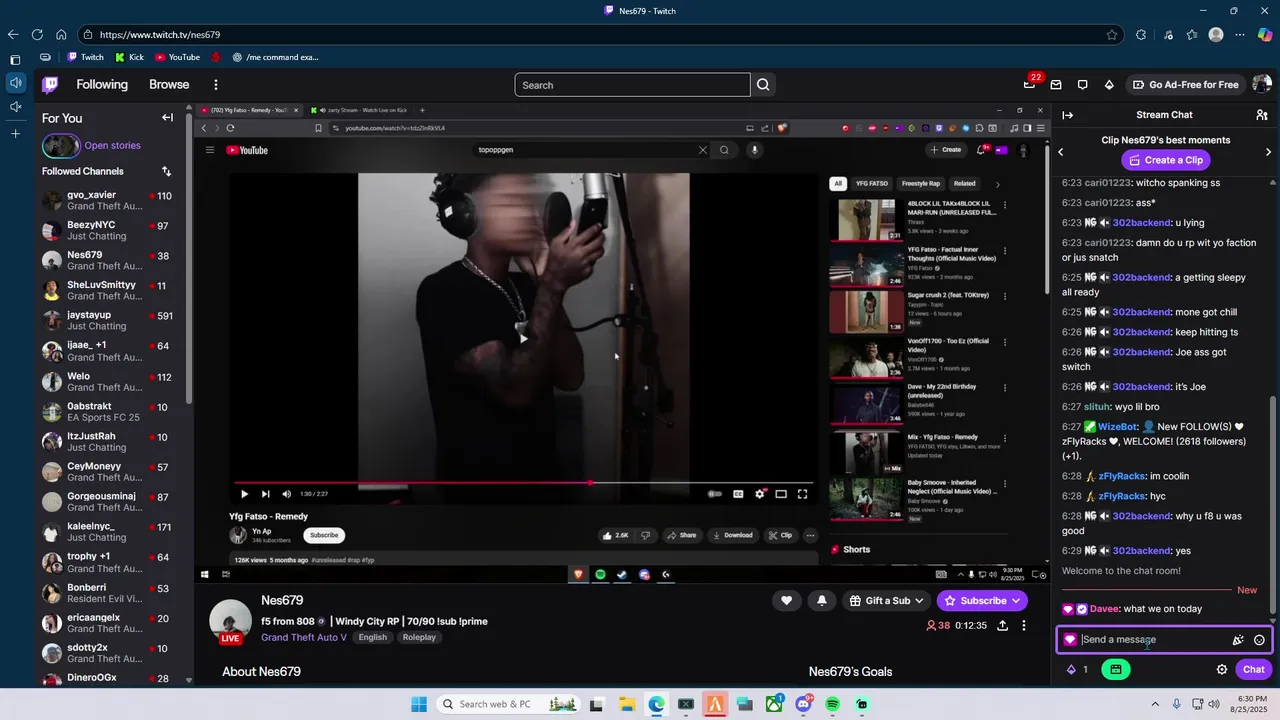
Task: Click Nes679 live avatar
Action: point(230,622)
